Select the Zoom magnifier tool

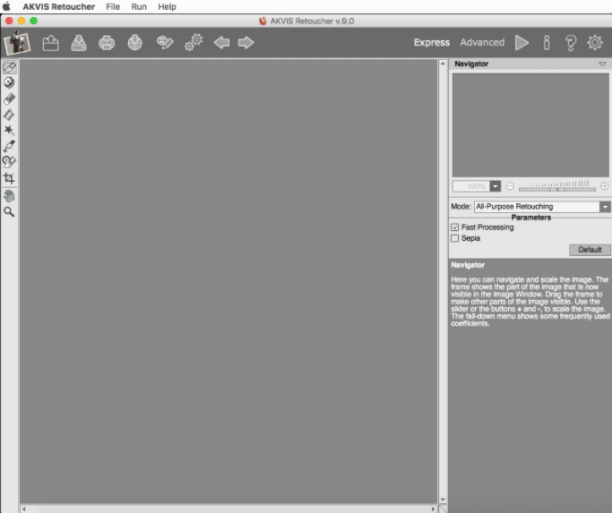click(9, 212)
